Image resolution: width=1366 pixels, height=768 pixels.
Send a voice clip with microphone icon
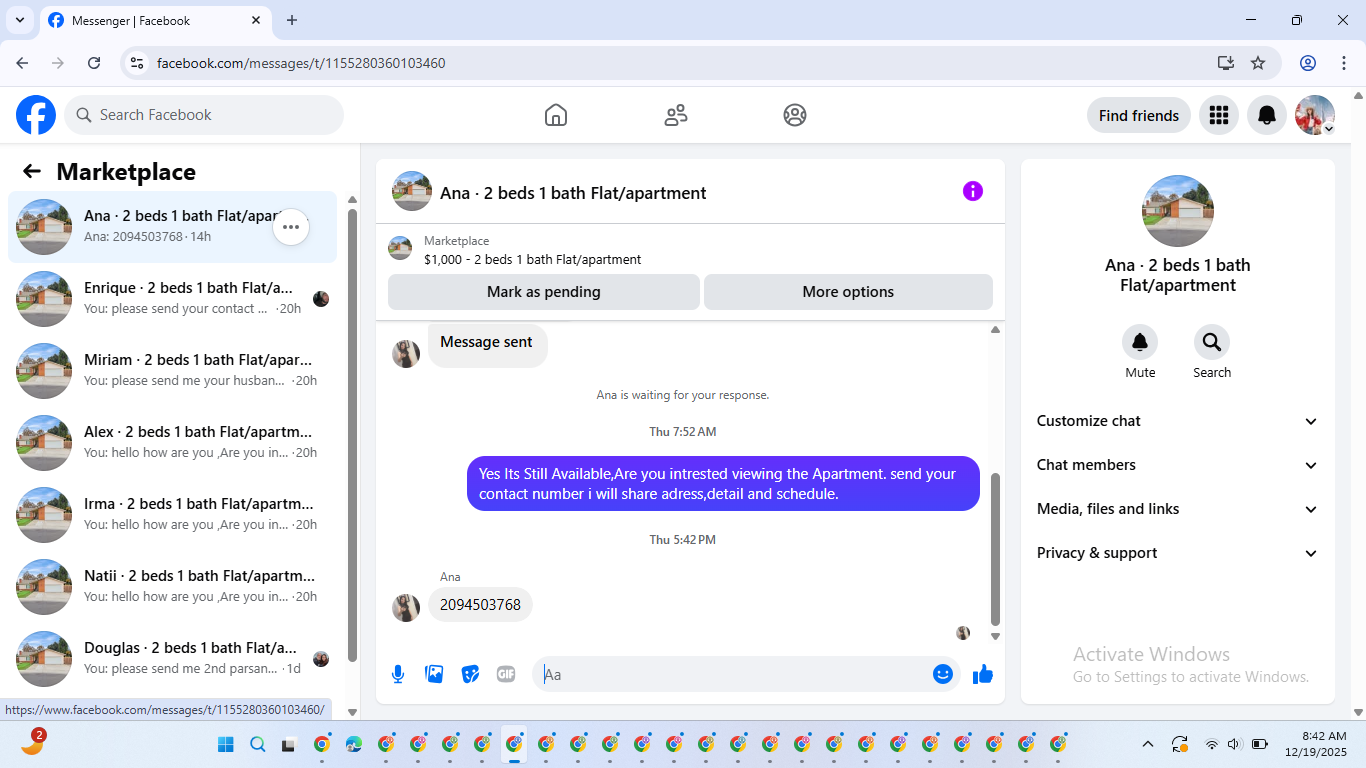click(x=398, y=674)
